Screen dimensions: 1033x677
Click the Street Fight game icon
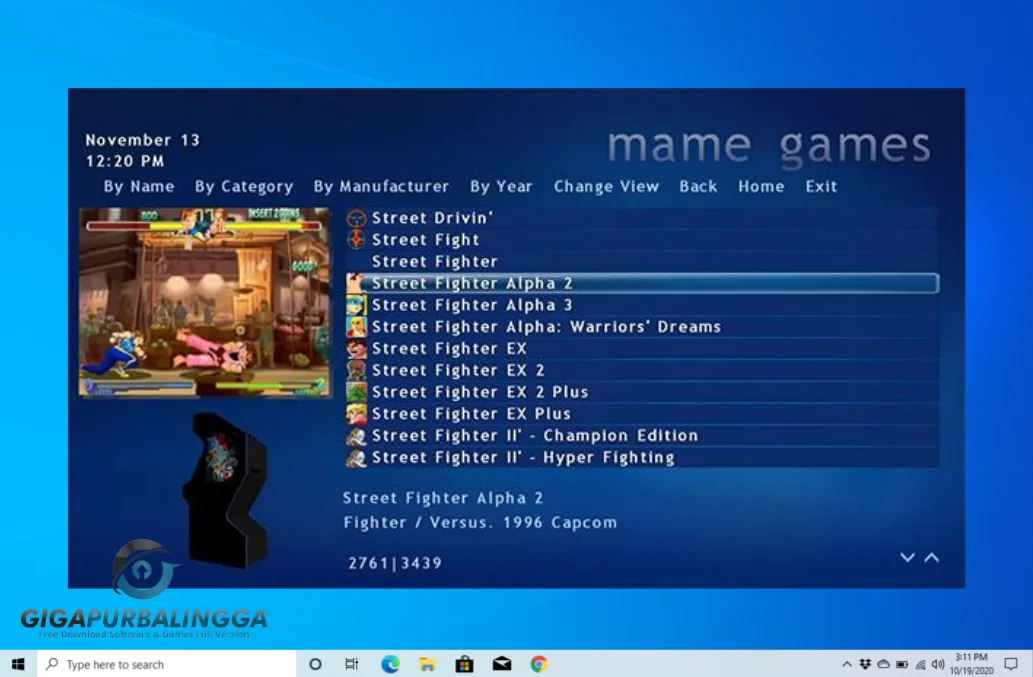coord(356,239)
